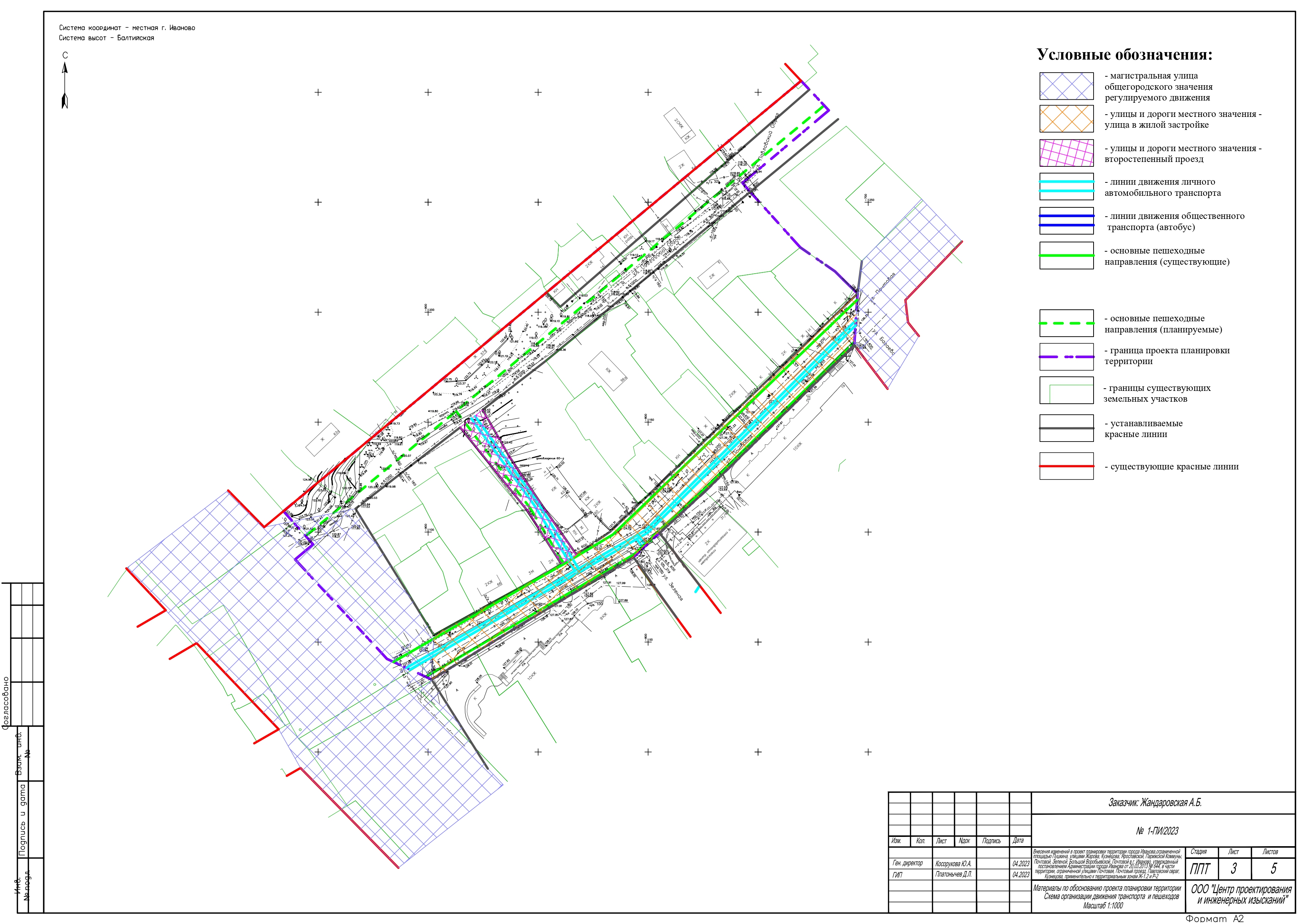1307x924 pixels.
Task: Click legend text "линии движения общественного транспорта (автобус)"
Action: 1174,222
